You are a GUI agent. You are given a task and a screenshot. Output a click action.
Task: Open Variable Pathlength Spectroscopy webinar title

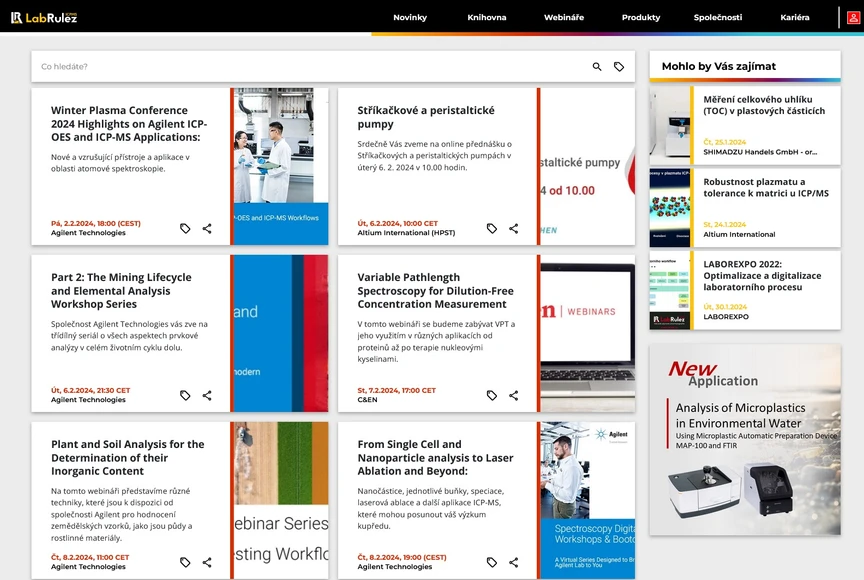(435, 291)
